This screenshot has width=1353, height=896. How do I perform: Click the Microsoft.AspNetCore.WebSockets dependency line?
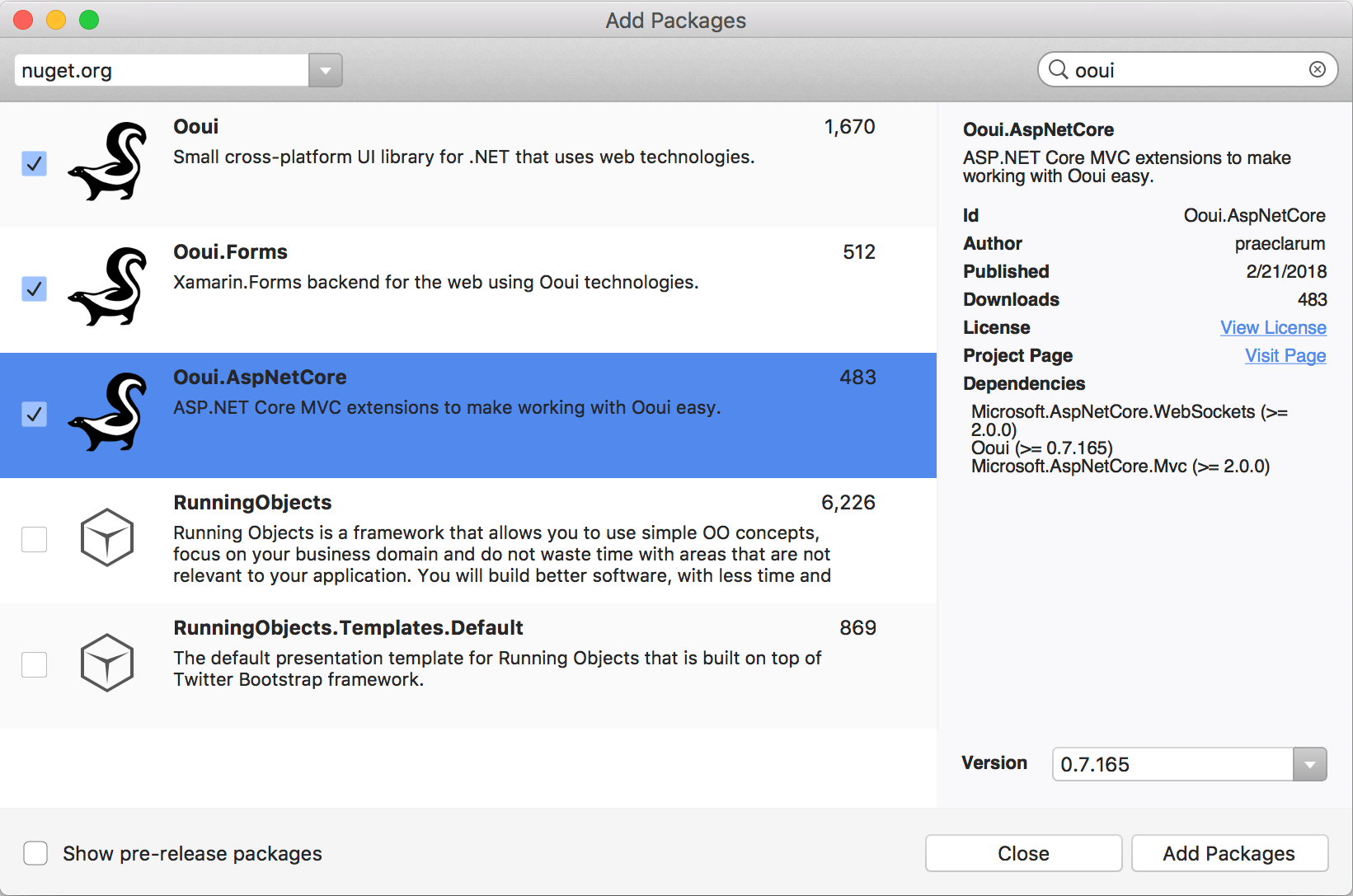(x=1130, y=420)
